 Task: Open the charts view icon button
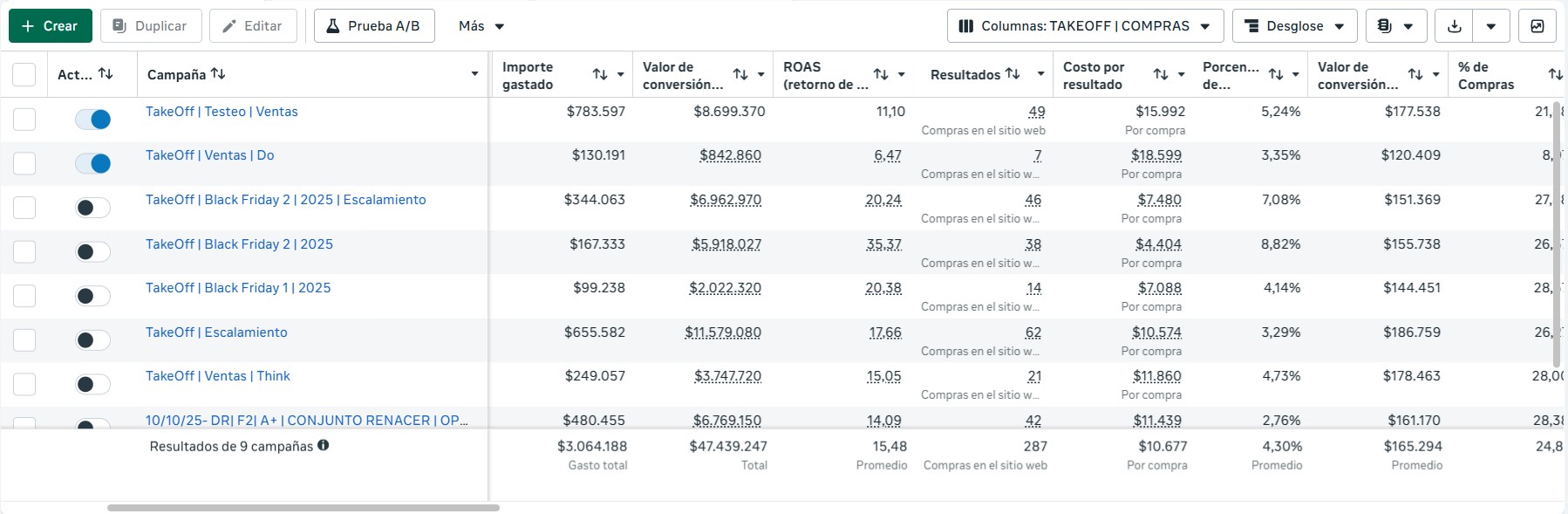coord(1537,26)
